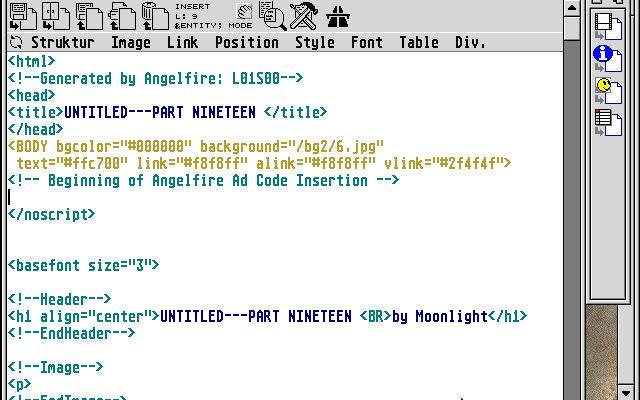This screenshot has width=640, height=400.
Task: Click the trash can document icon
Action: coord(152,16)
